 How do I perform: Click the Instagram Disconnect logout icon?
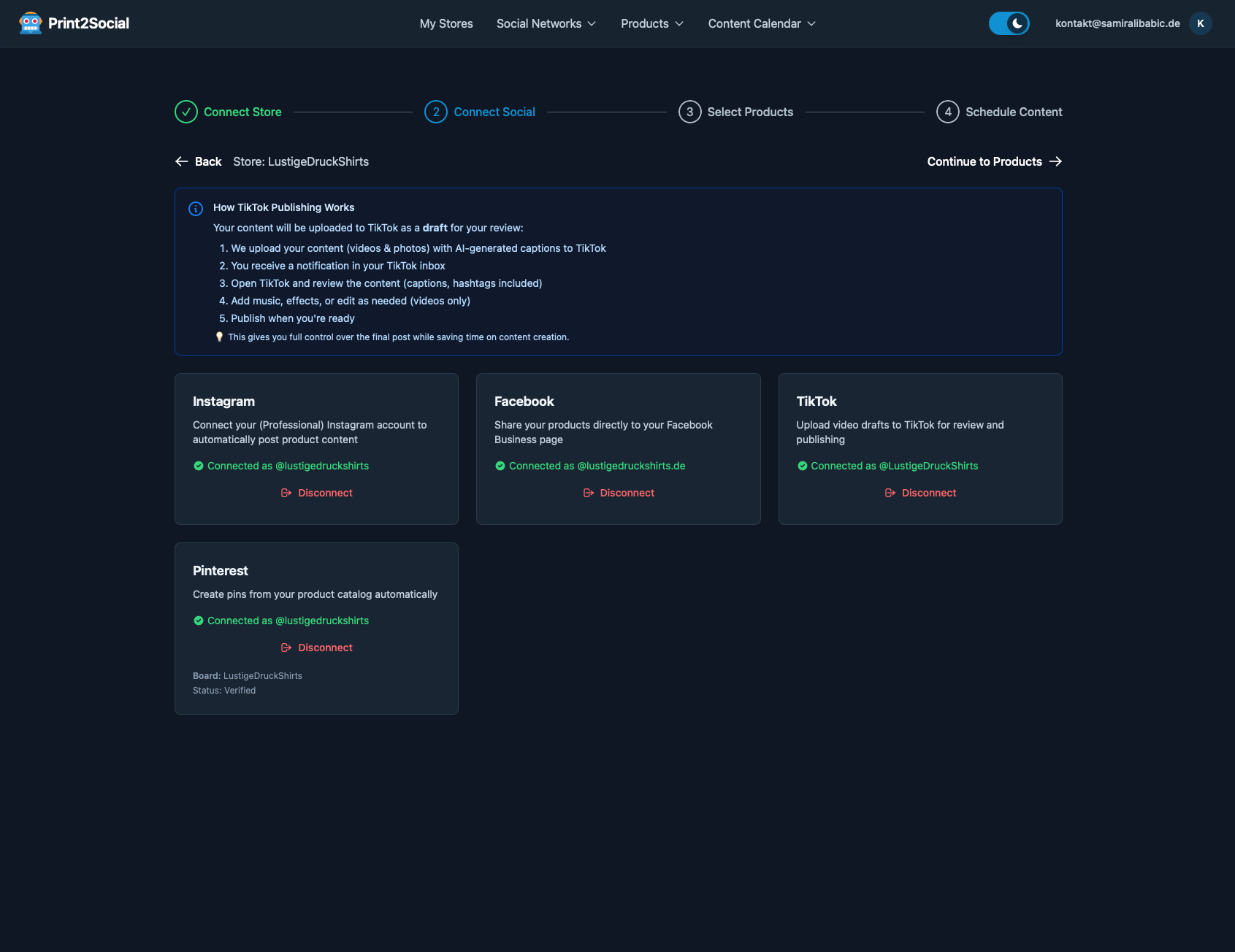[x=286, y=493]
